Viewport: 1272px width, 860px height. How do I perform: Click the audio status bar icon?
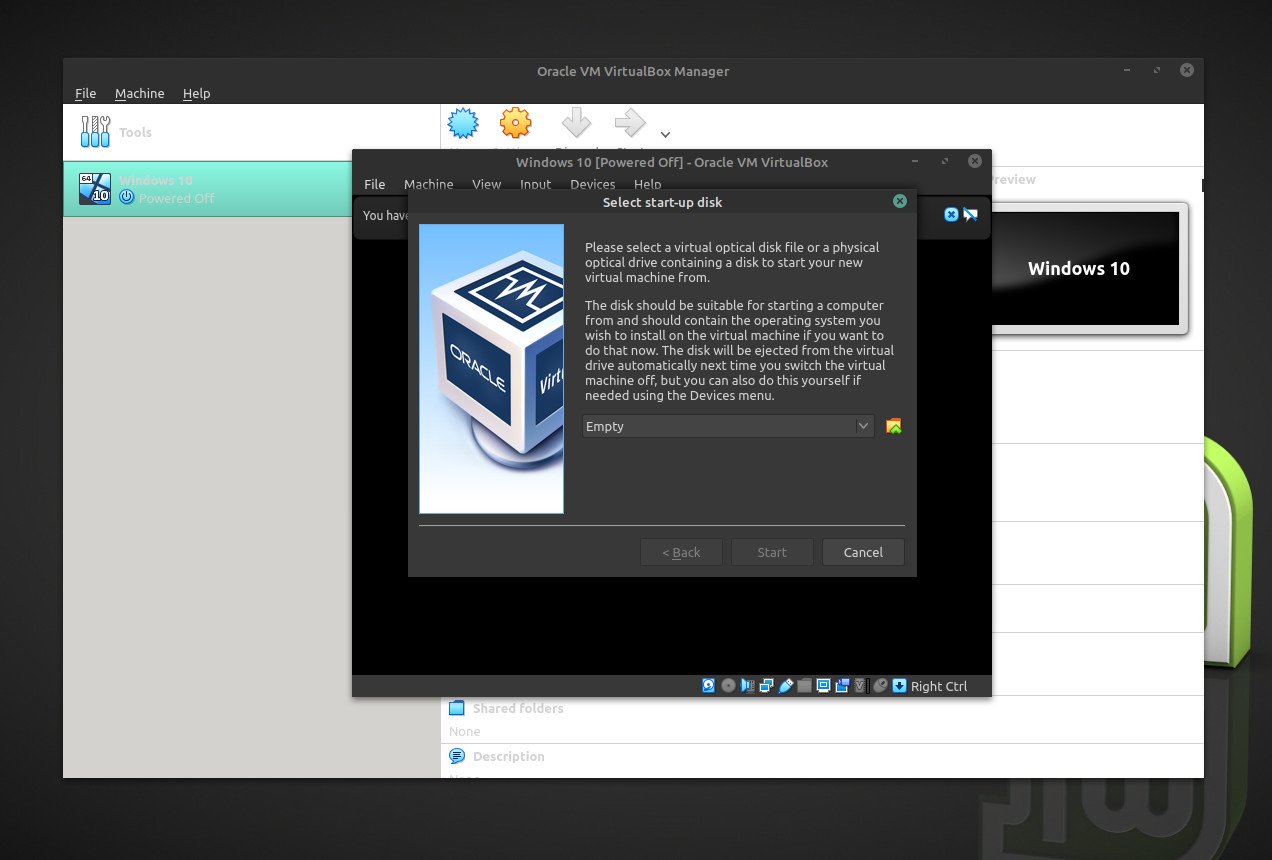point(748,686)
